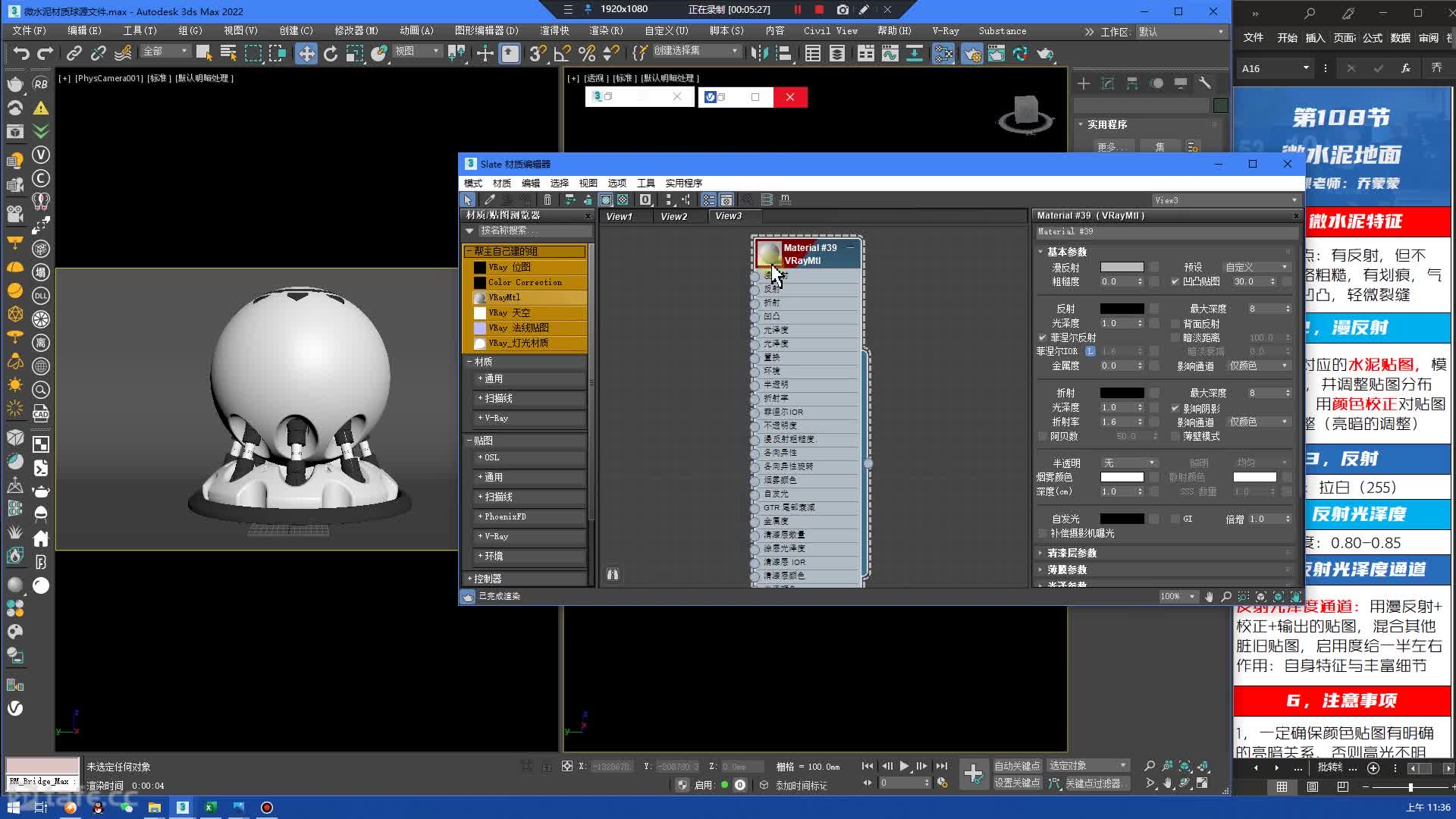Viewport: 1456px width, 819px height.
Task: Activate Select and Move tool
Action: coord(306,53)
